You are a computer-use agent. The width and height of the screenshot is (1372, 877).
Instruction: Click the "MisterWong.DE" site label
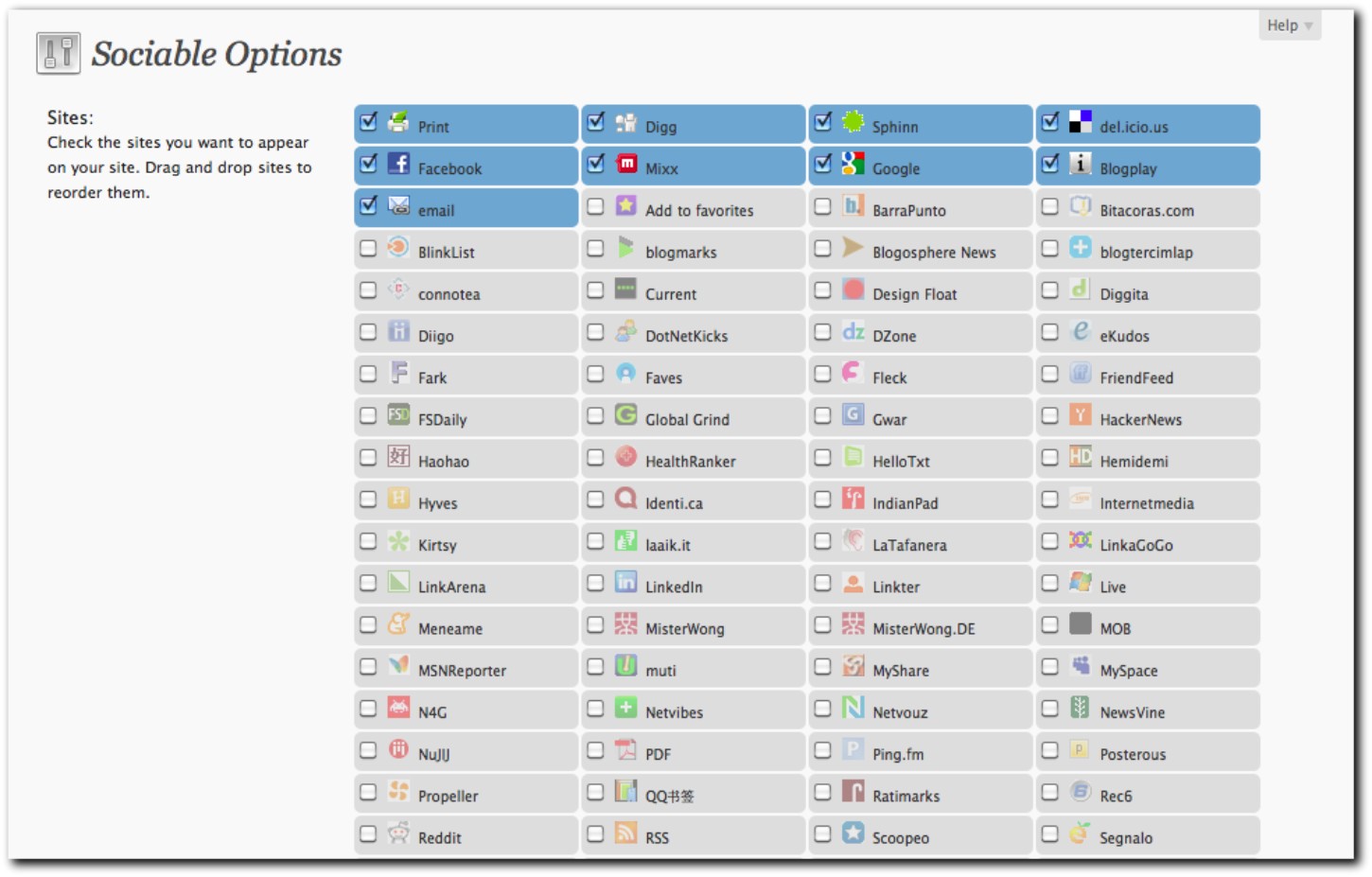pos(923,629)
